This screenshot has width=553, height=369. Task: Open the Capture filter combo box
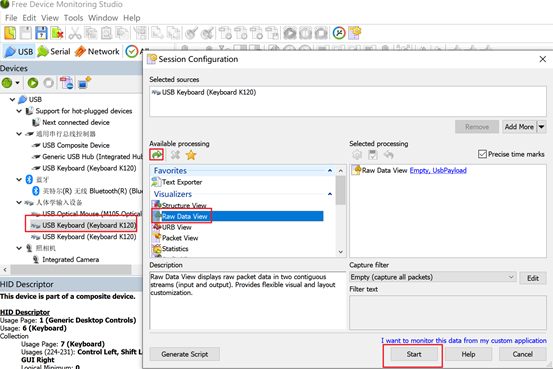tap(433, 277)
